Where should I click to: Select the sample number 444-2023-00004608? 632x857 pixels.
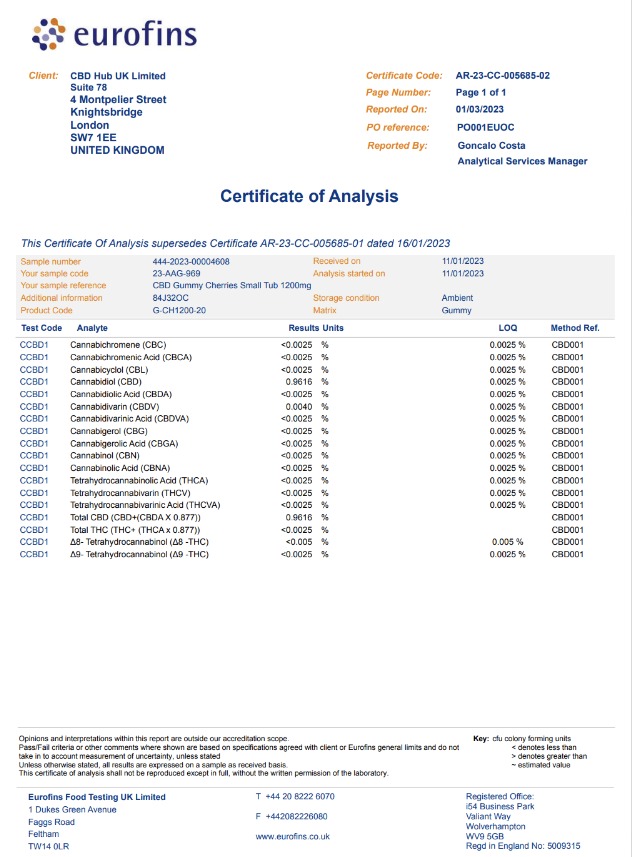[191, 261]
